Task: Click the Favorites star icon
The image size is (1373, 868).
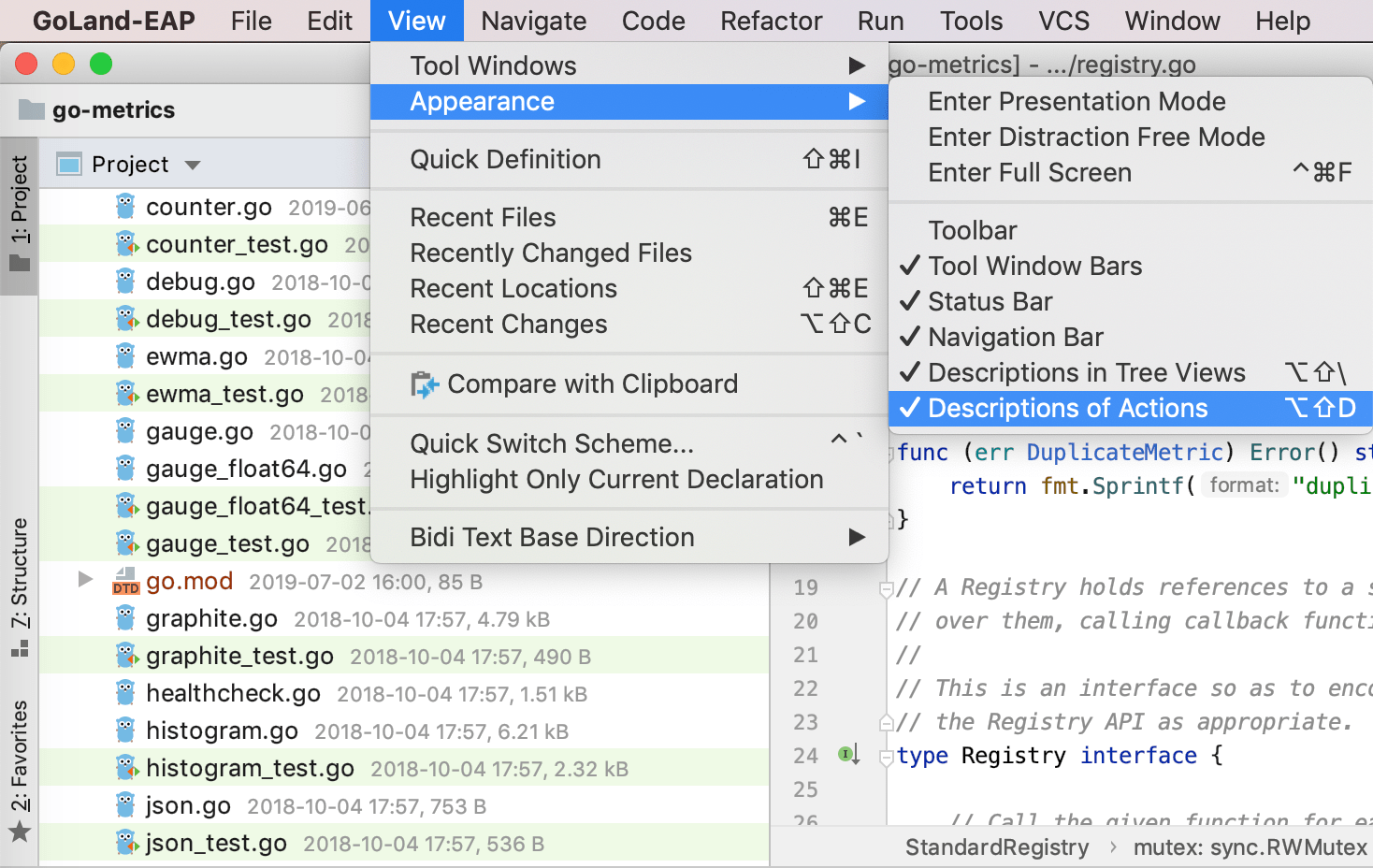Action: click(19, 832)
